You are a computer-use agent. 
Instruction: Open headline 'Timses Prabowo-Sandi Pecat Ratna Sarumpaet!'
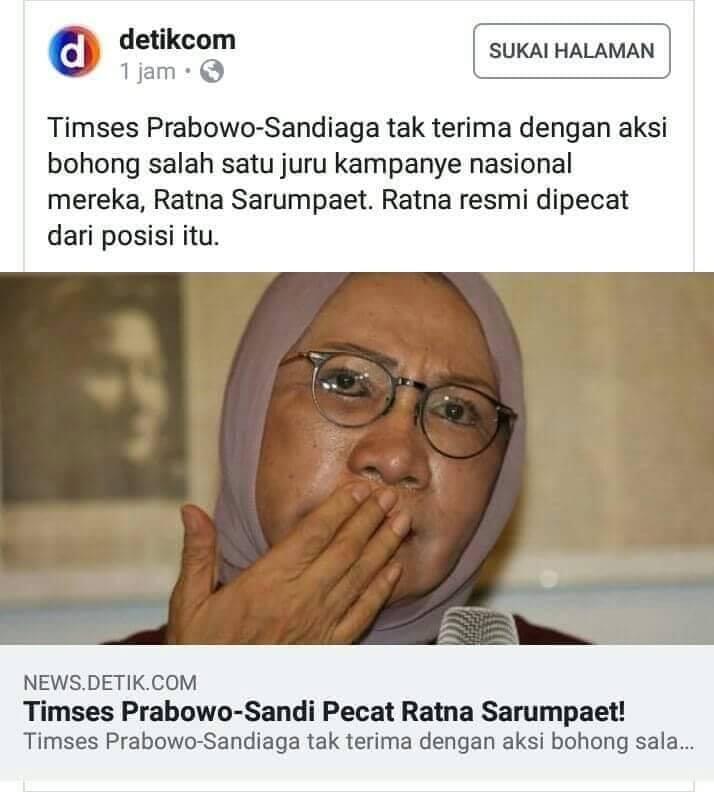tap(324, 712)
